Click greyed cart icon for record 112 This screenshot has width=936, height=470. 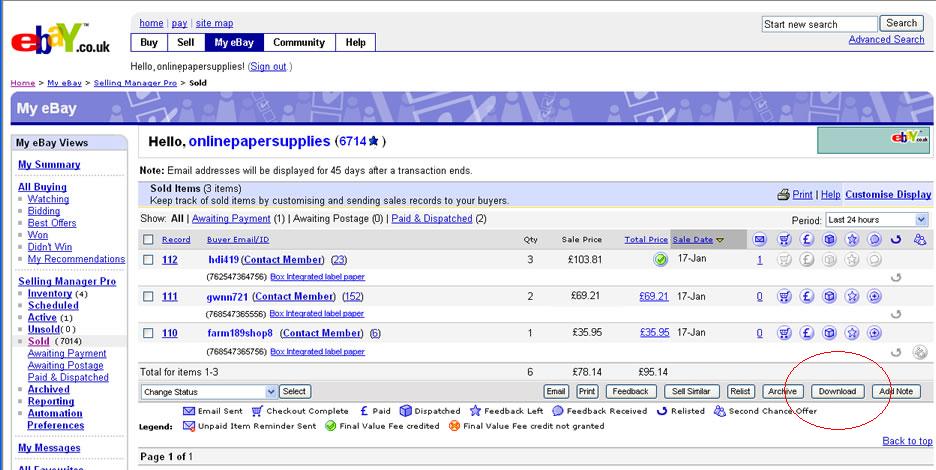(x=784, y=260)
